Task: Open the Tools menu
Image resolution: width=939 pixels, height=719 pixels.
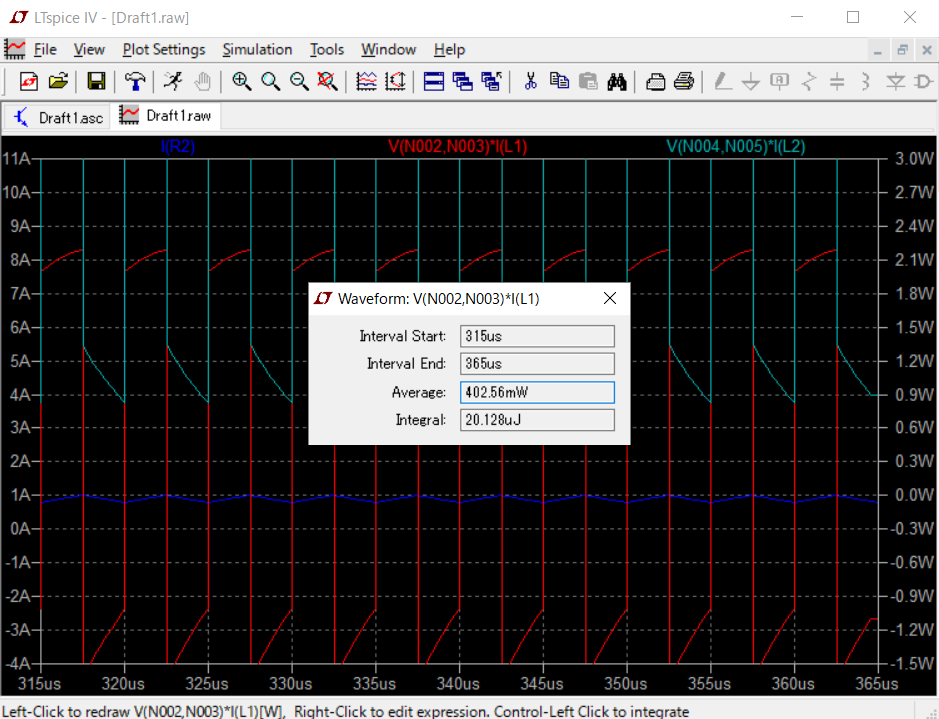Action: click(327, 50)
